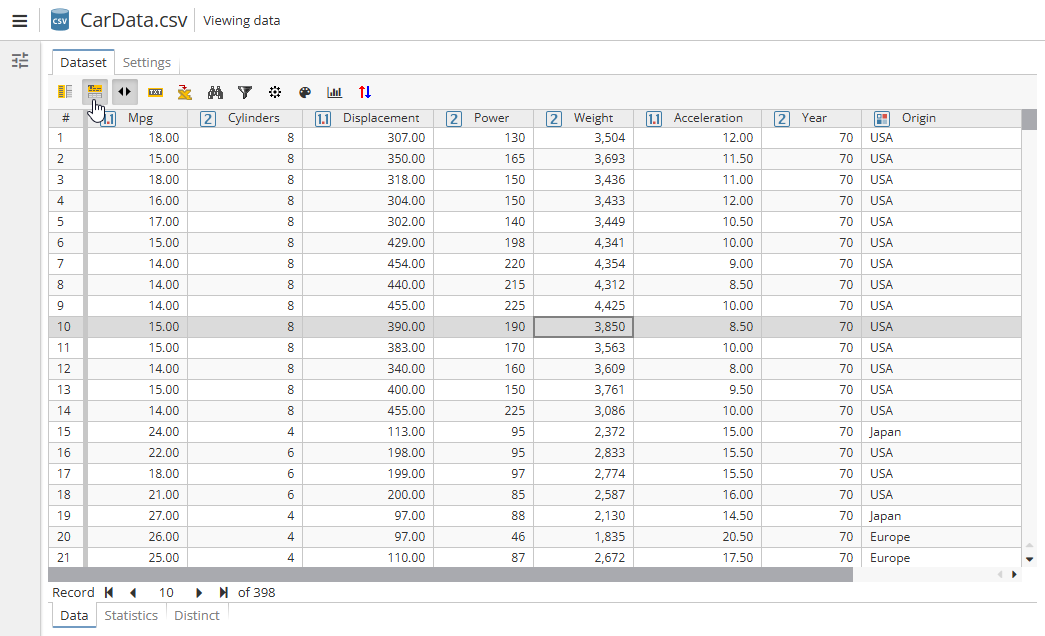Open the funnel filter tool
The width and height of the screenshot is (1045, 636).
point(245,92)
